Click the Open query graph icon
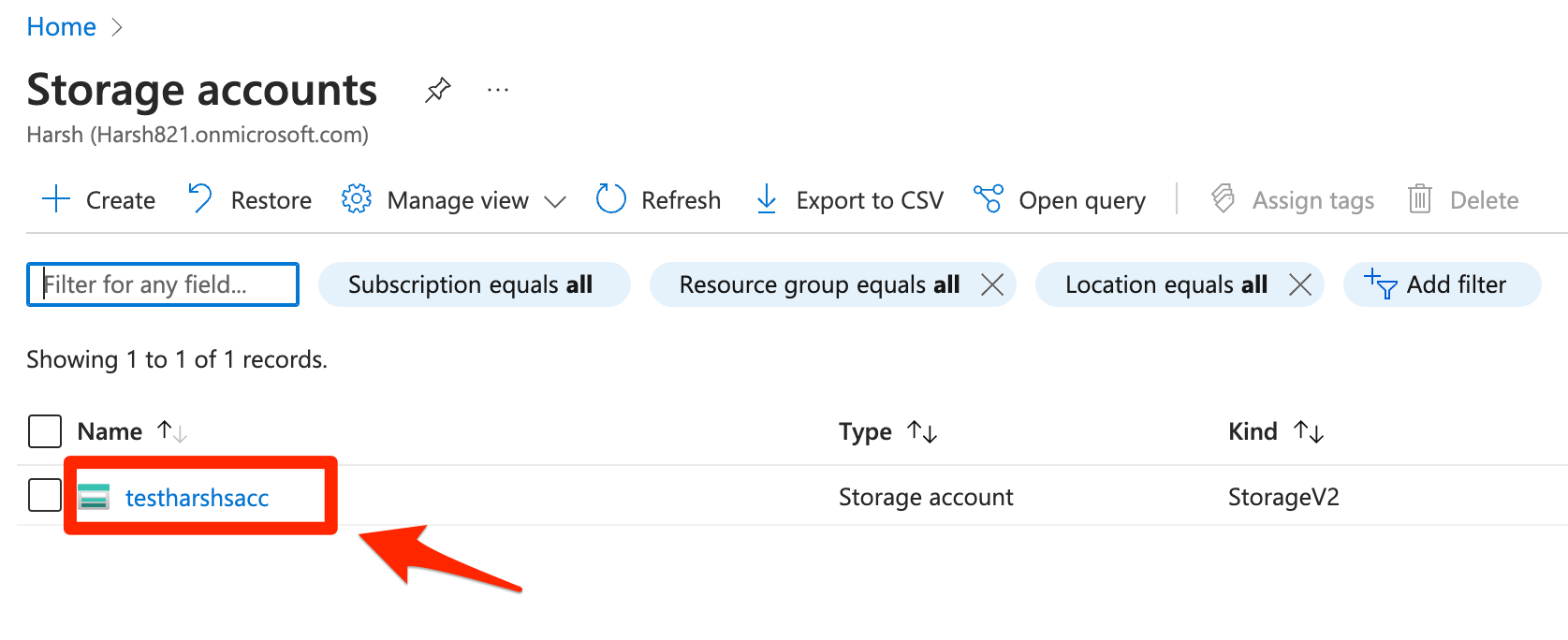Image resolution: width=1568 pixels, height=640 pixels. 989,198
